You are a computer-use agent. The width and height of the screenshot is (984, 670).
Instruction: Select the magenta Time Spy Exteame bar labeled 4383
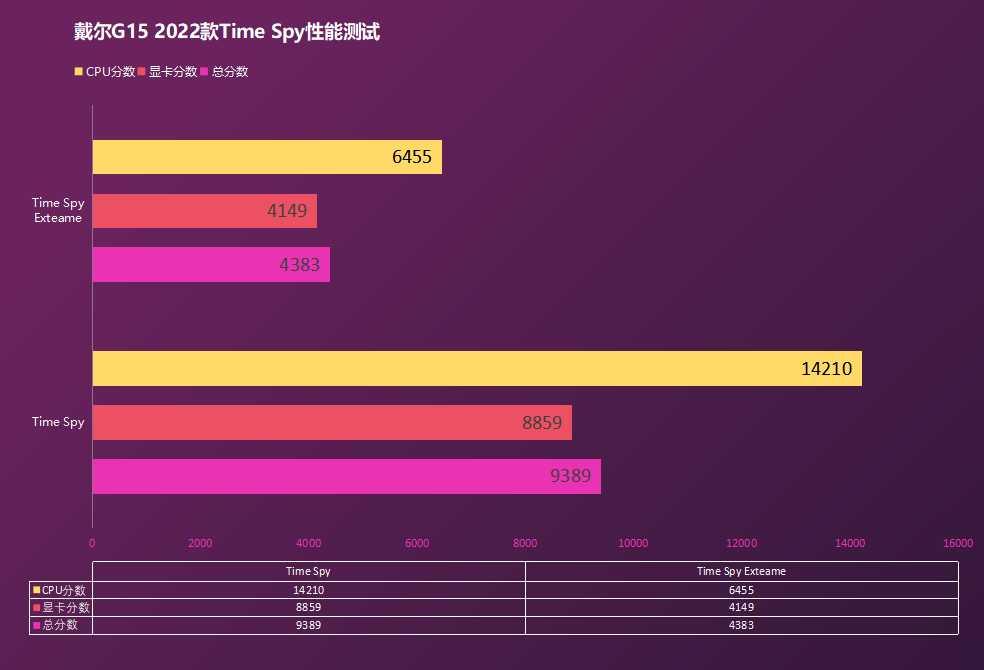(210, 265)
